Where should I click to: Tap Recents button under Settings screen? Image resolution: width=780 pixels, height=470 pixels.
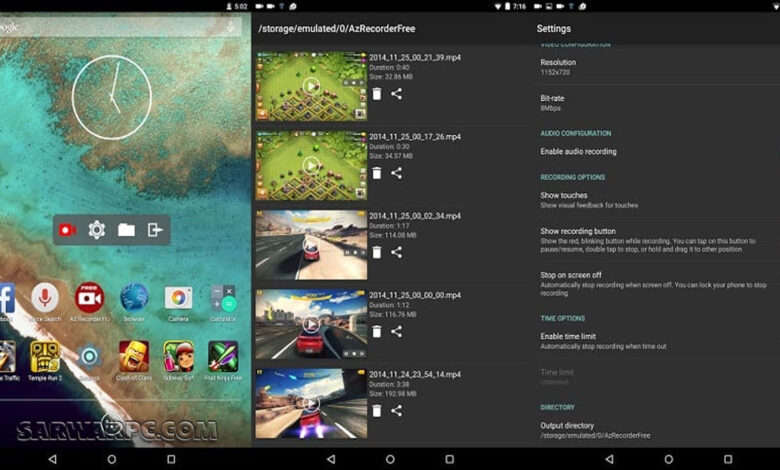[x=728, y=459]
